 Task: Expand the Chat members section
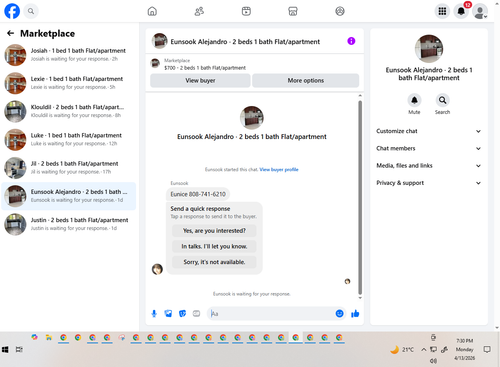pos(429,148)
